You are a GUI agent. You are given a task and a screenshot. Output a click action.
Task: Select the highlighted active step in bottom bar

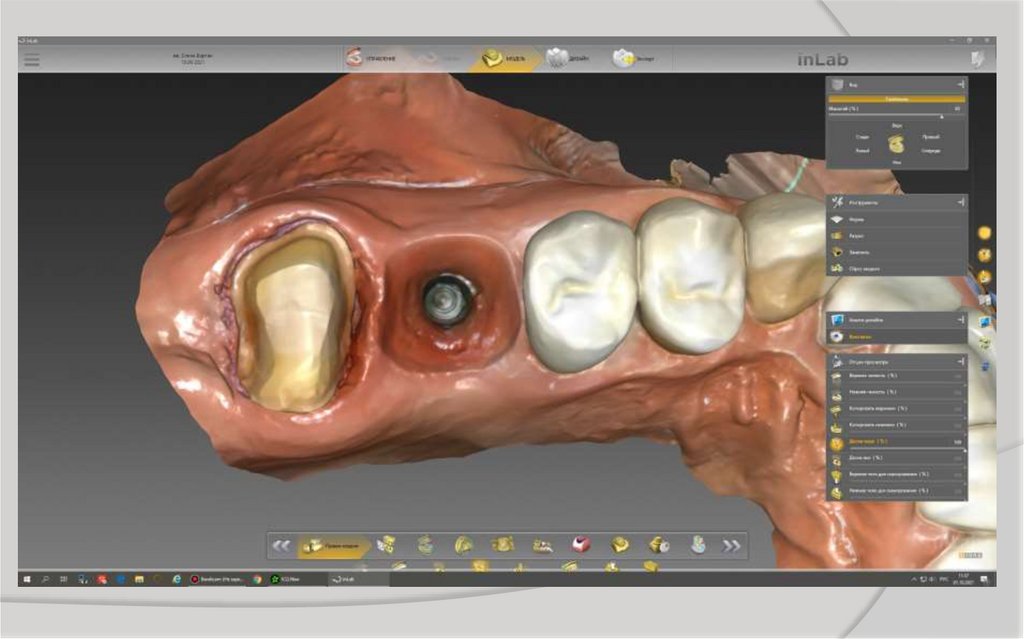tap(333, 546)
